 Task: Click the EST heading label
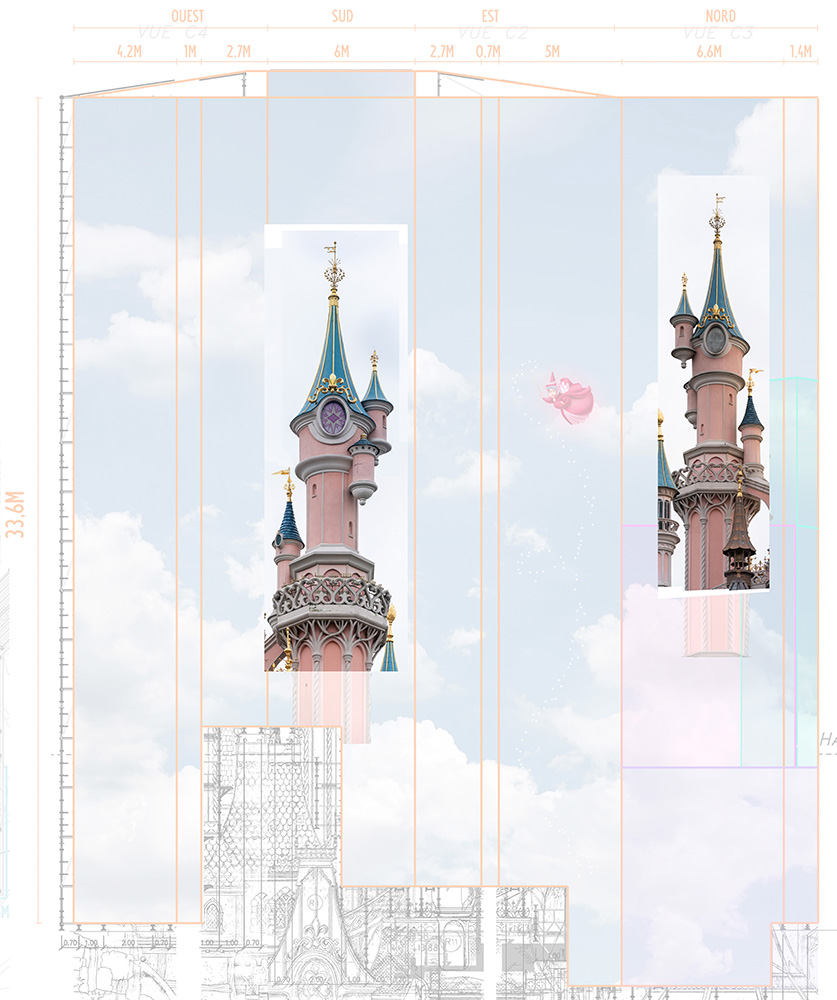489,16
